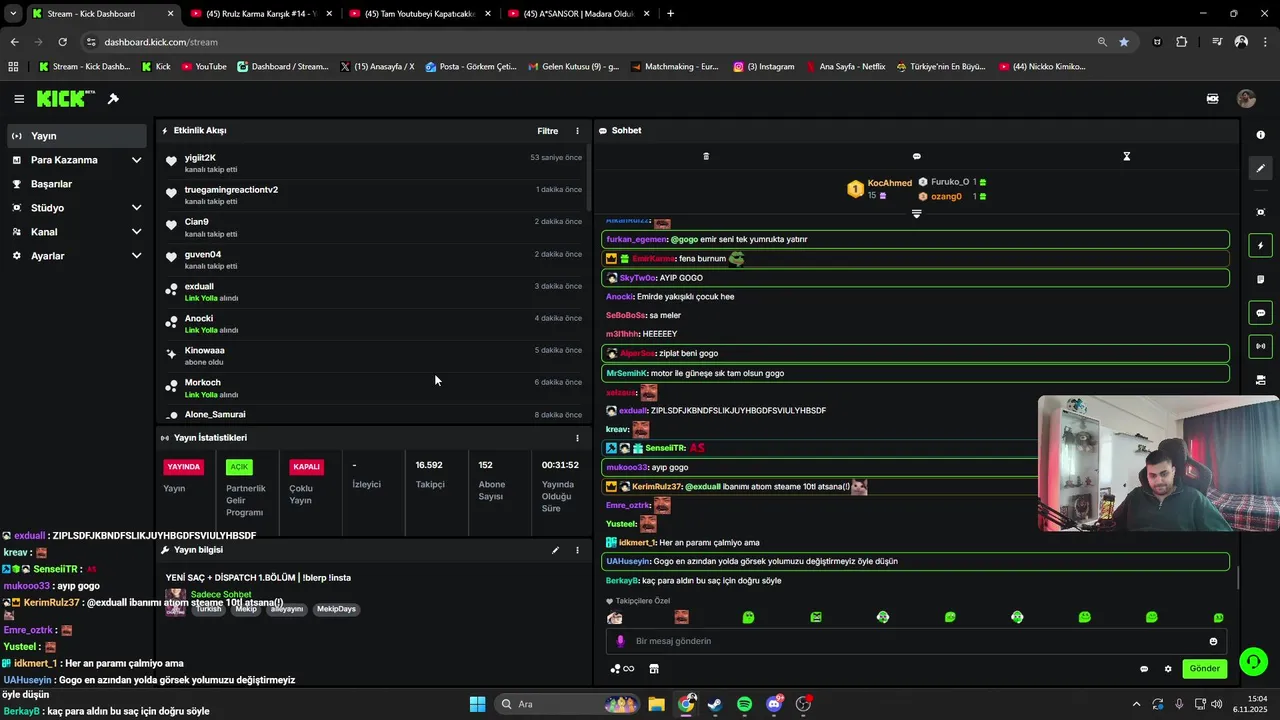
Task: Open the Matchmaking bookmark
Action: pyautogui.click(x=675, y=67)
